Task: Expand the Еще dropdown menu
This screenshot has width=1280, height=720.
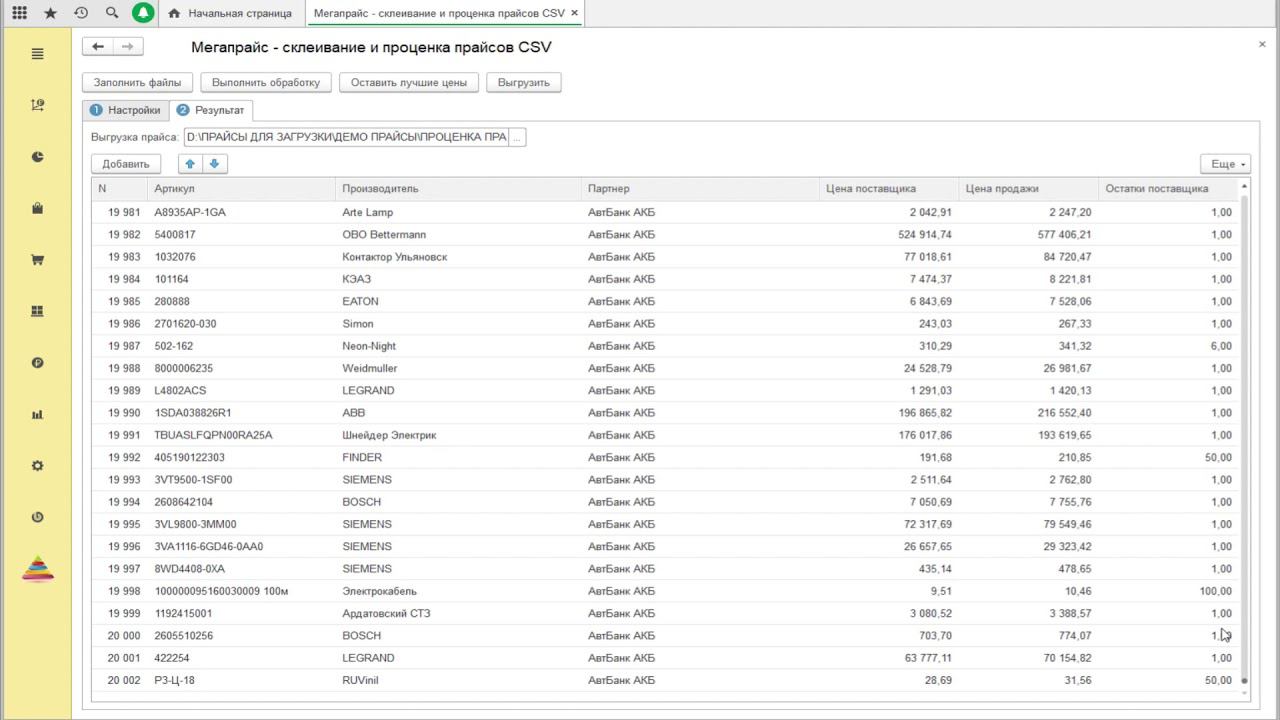Action: [1225, 164]
